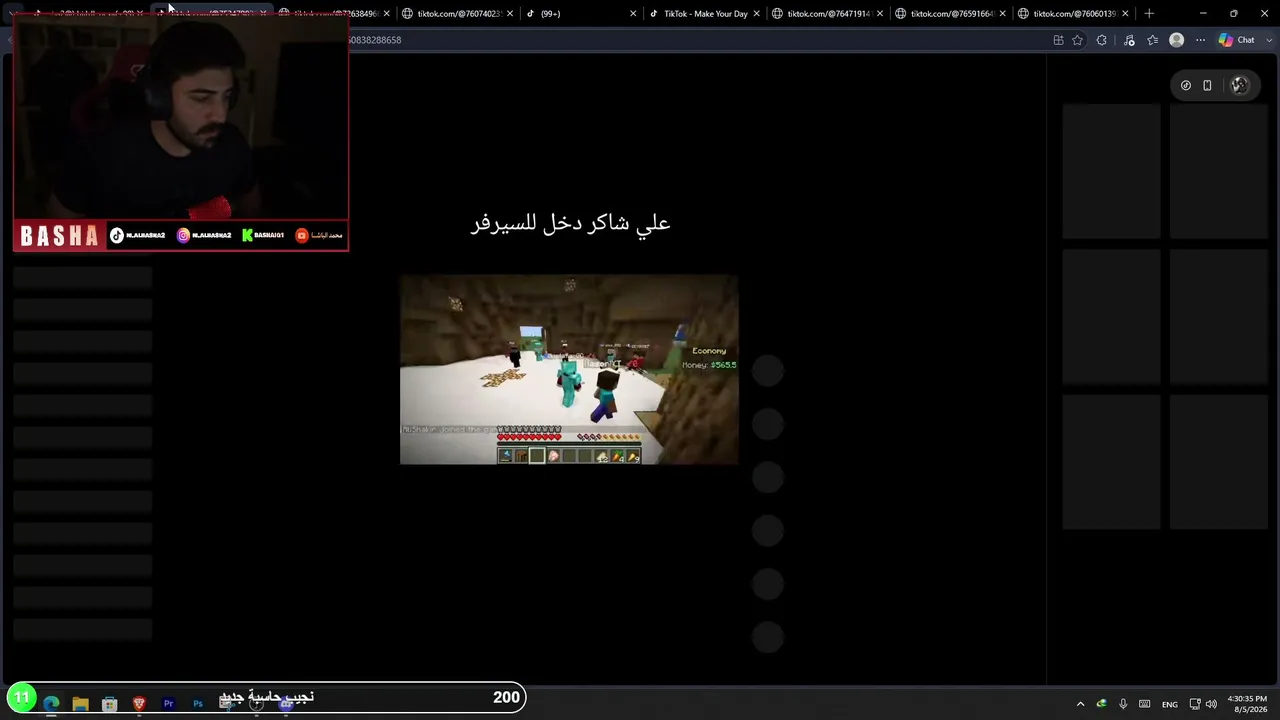
Task: Close the tiktok.com/@76471914 tab
Action: point(879,14)
